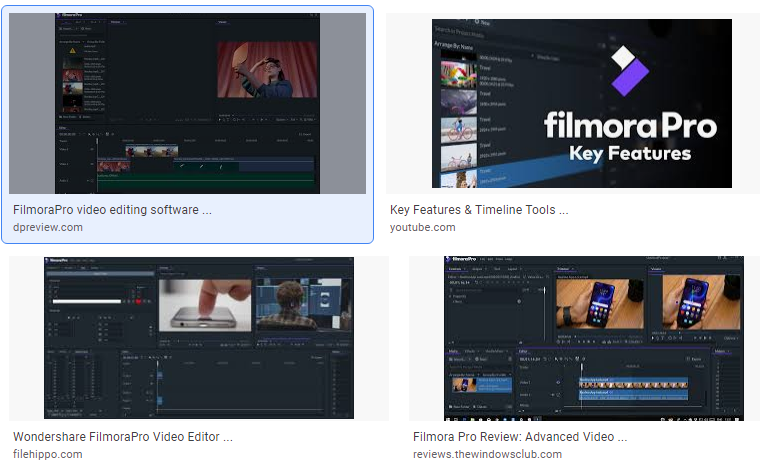The width and height of the screenshot is (760, 467).
Task: Click the 'Filmora Pro Review: Advanced Video ...' title
Action: click(520, 436)
